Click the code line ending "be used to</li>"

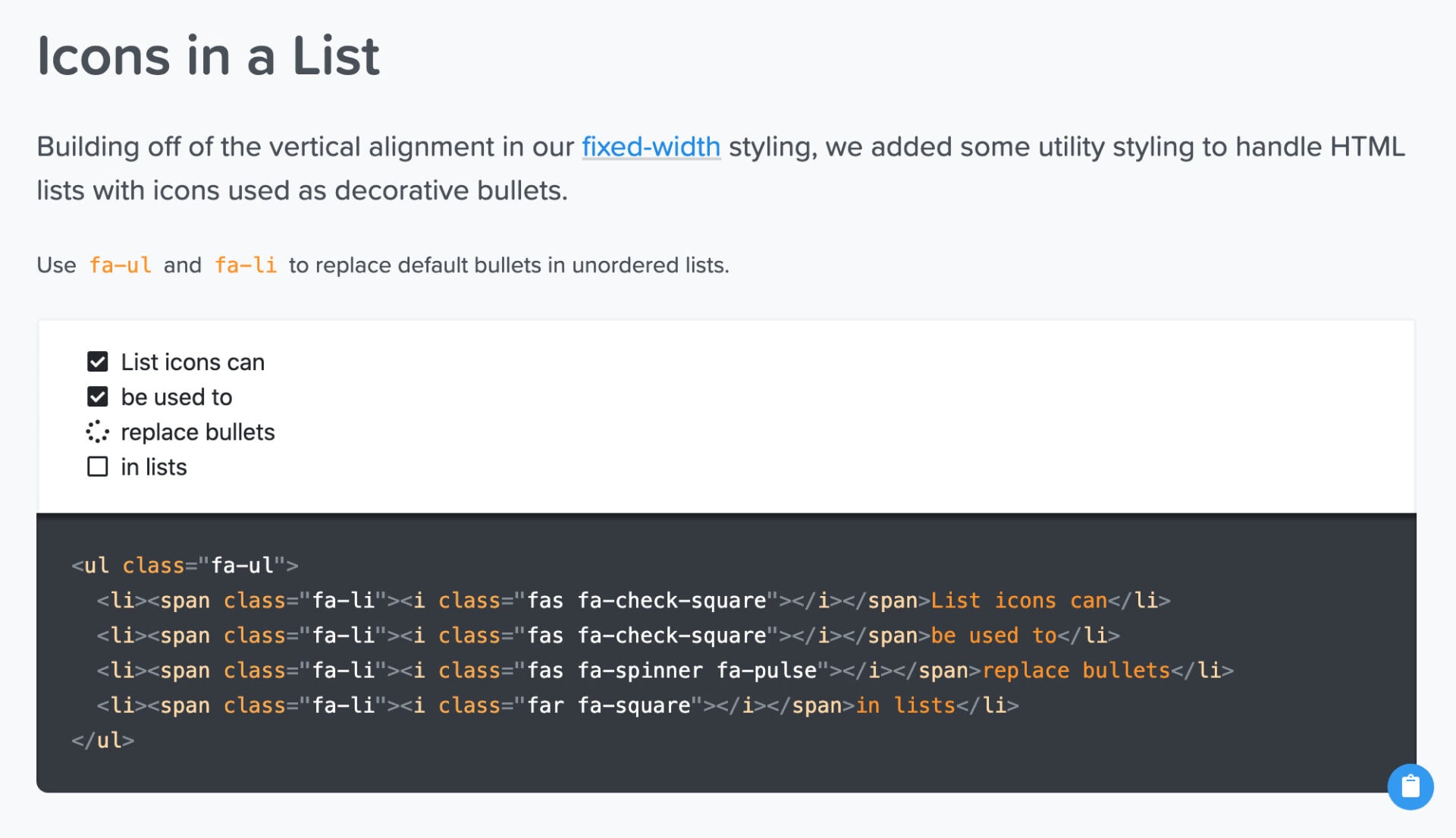(x=608, y=636)
